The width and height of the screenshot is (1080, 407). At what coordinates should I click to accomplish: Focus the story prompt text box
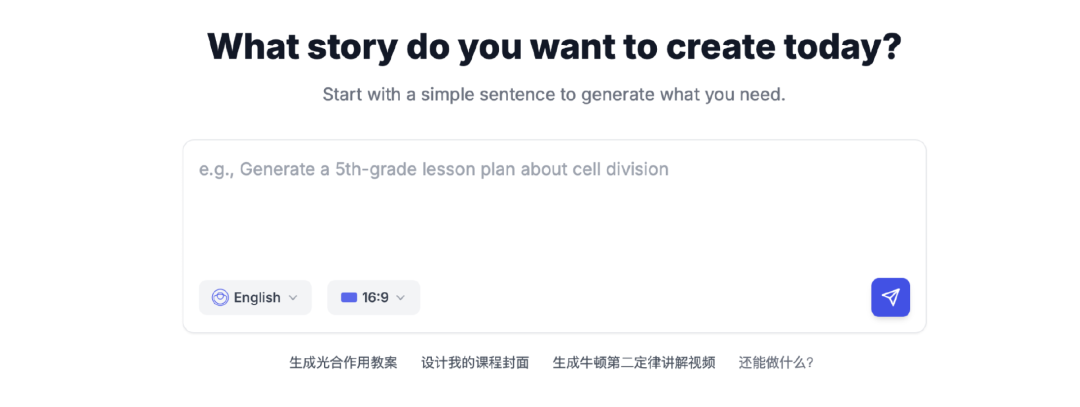(x=553, y=210)
